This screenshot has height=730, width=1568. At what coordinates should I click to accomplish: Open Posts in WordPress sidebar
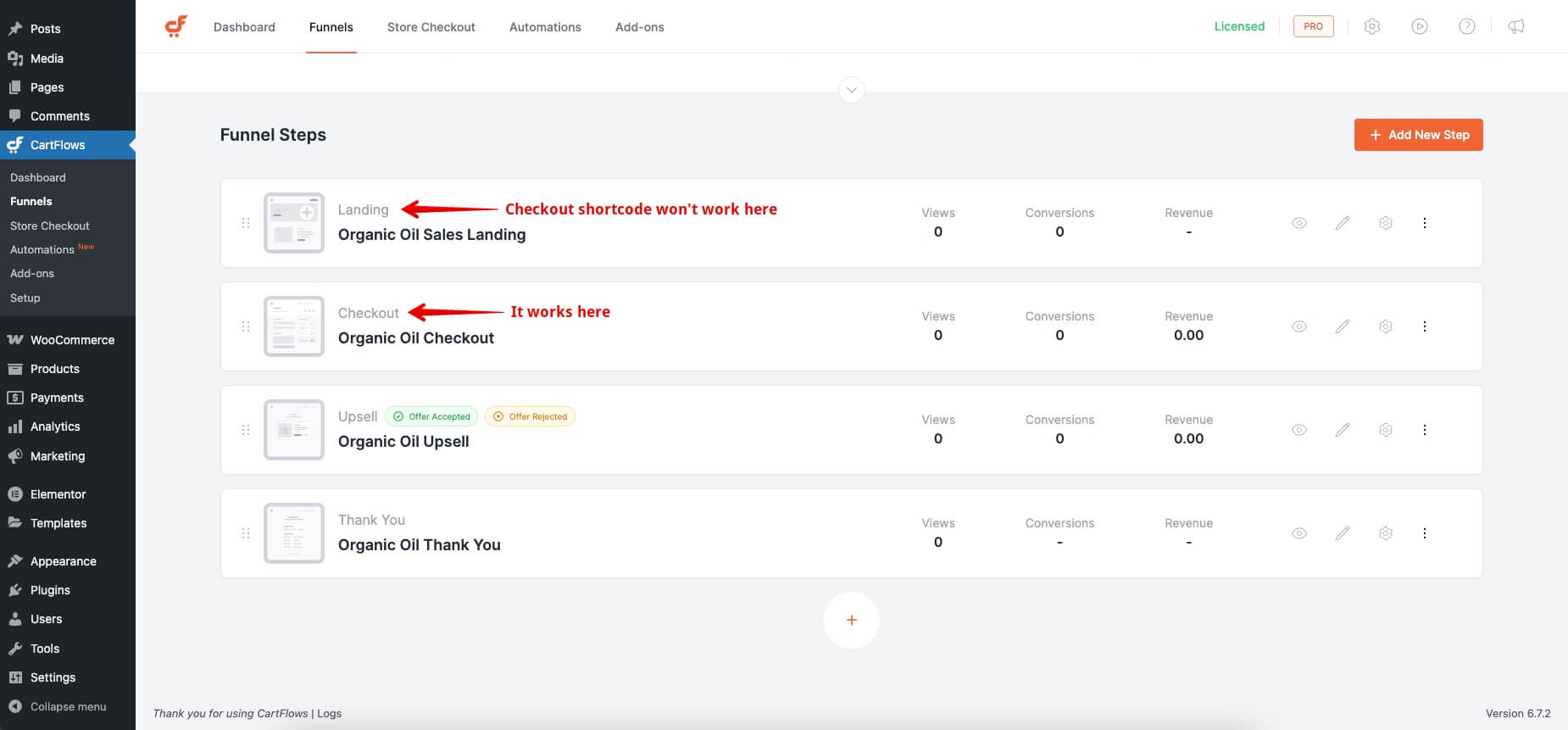point(68,29)
